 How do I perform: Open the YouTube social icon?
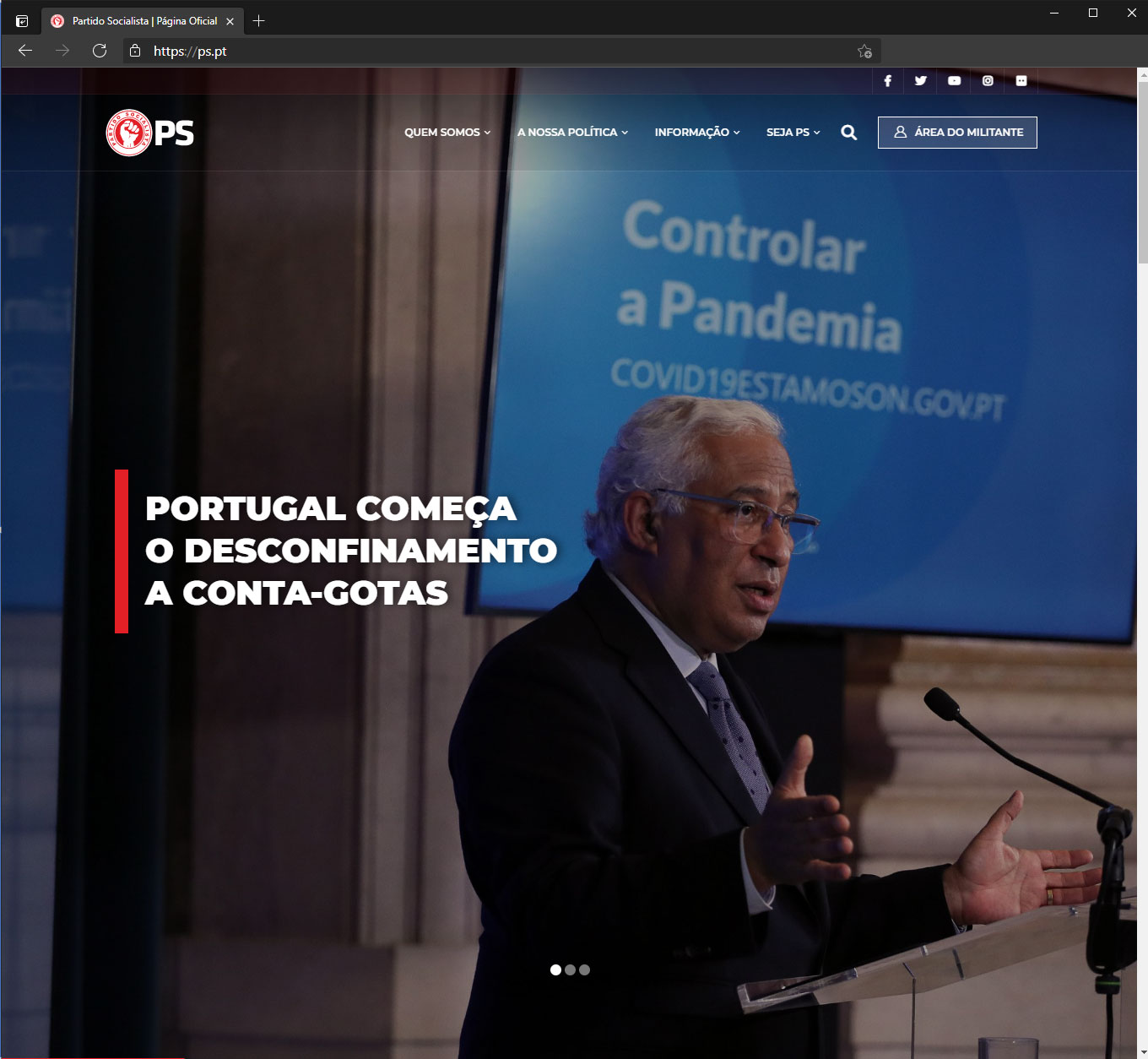tap(954, 81)
